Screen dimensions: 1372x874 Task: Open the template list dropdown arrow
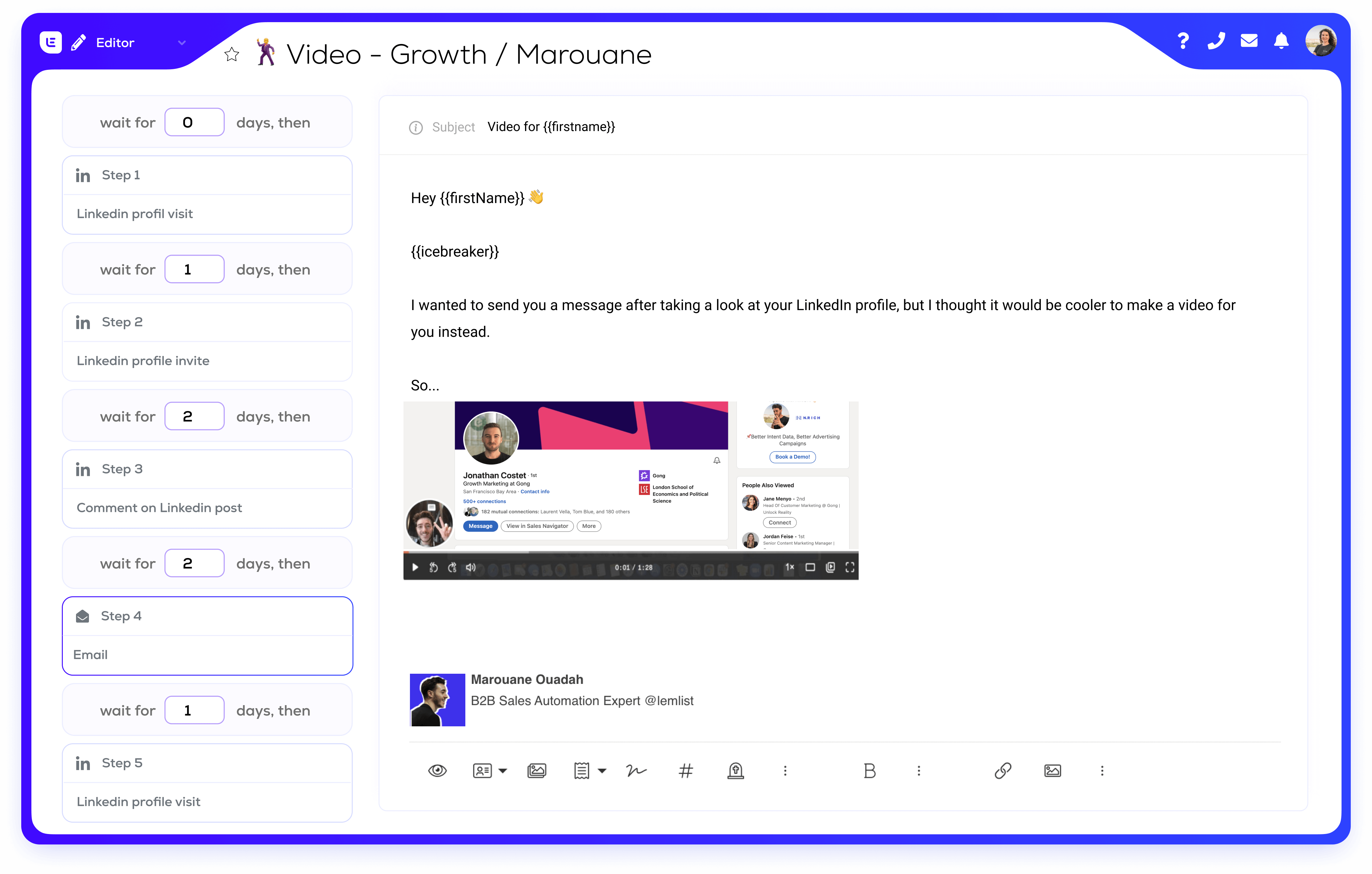pos(602,771)
